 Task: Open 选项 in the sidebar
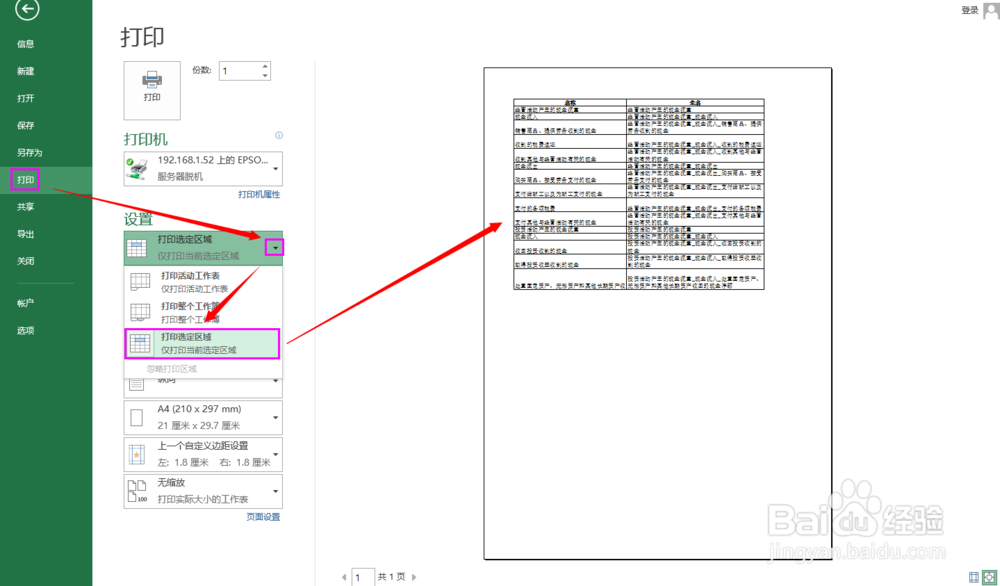click(x=26, y=330)
